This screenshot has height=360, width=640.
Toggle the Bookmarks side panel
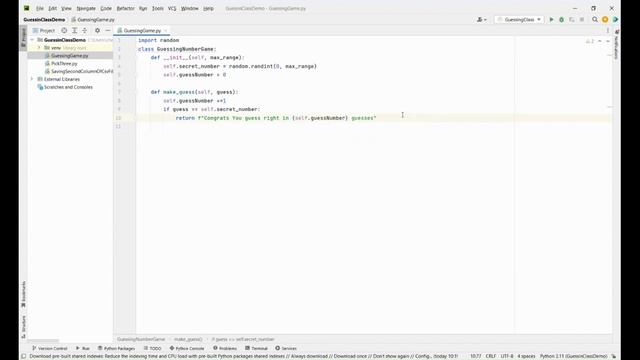click(x=23, y=294)
